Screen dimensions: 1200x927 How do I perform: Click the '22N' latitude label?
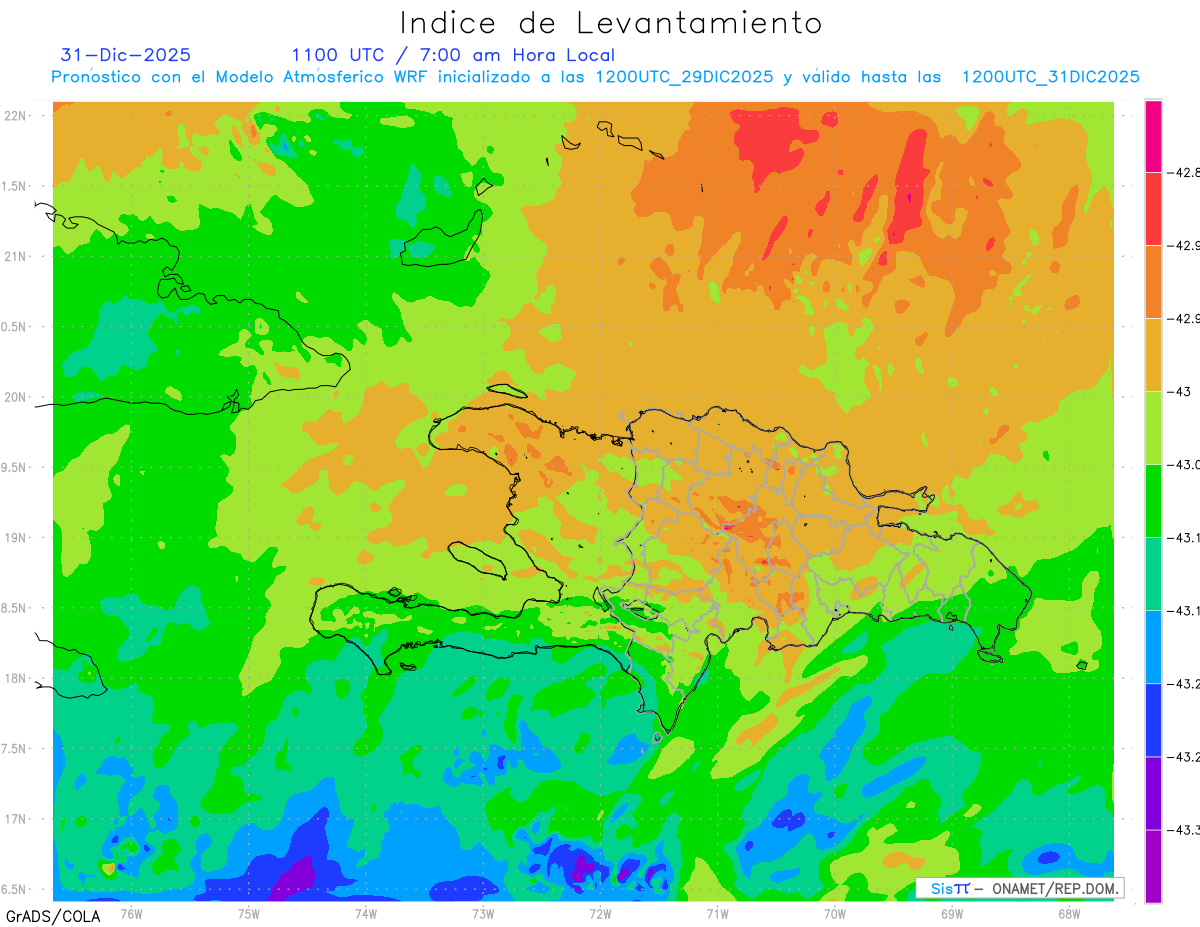point(17,115)
